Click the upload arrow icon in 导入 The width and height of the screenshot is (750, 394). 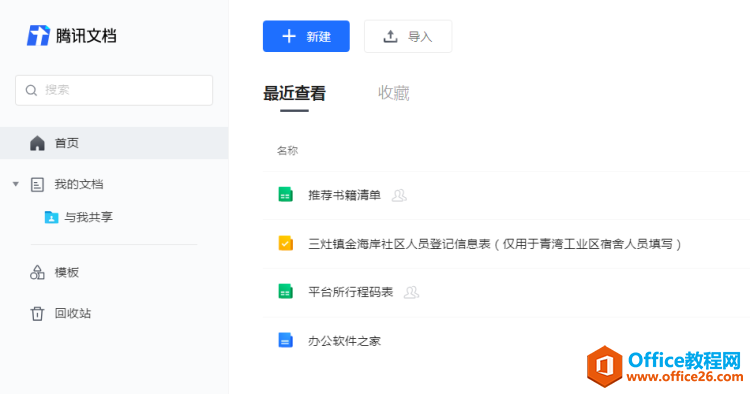[390, 36]
